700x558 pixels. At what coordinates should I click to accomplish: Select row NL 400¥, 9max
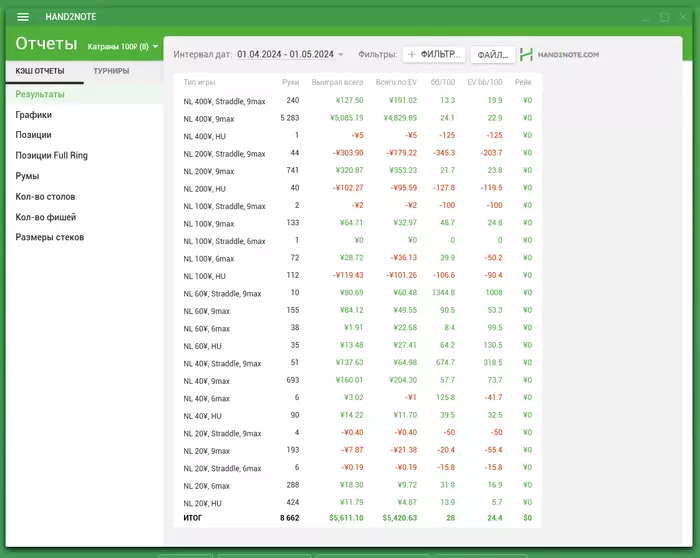(358, 118)
